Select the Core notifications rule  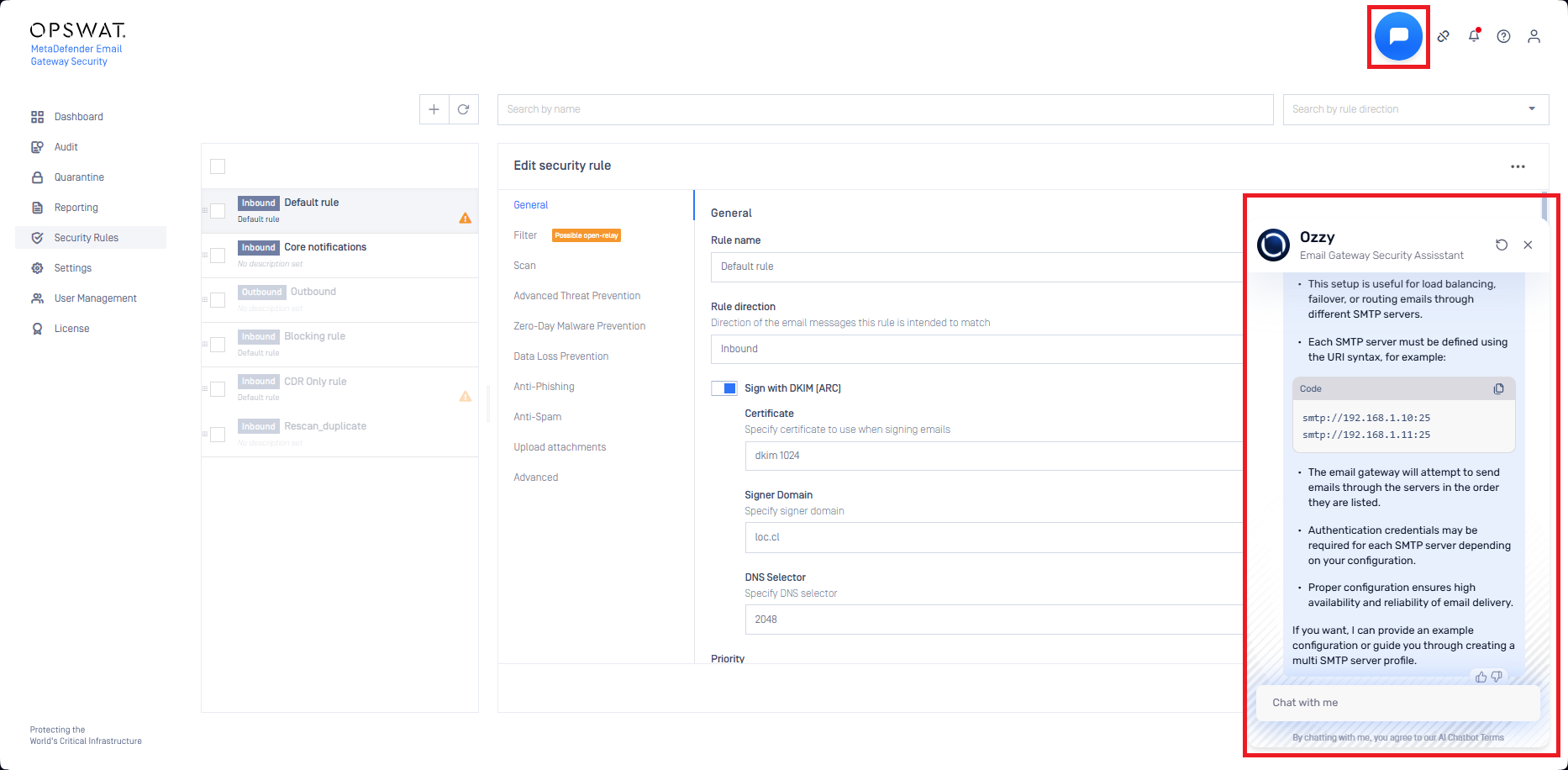(325, 247)
